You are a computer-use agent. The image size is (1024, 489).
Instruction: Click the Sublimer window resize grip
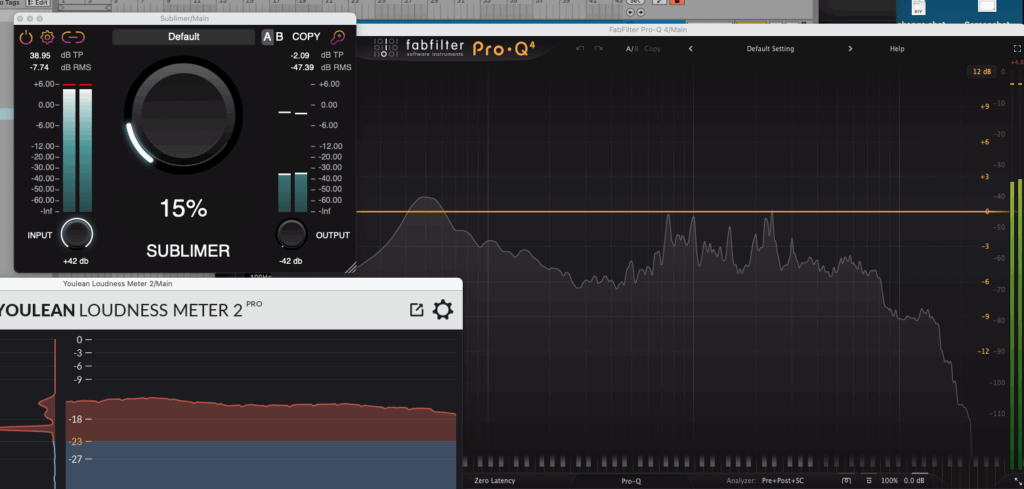(351, 267)
